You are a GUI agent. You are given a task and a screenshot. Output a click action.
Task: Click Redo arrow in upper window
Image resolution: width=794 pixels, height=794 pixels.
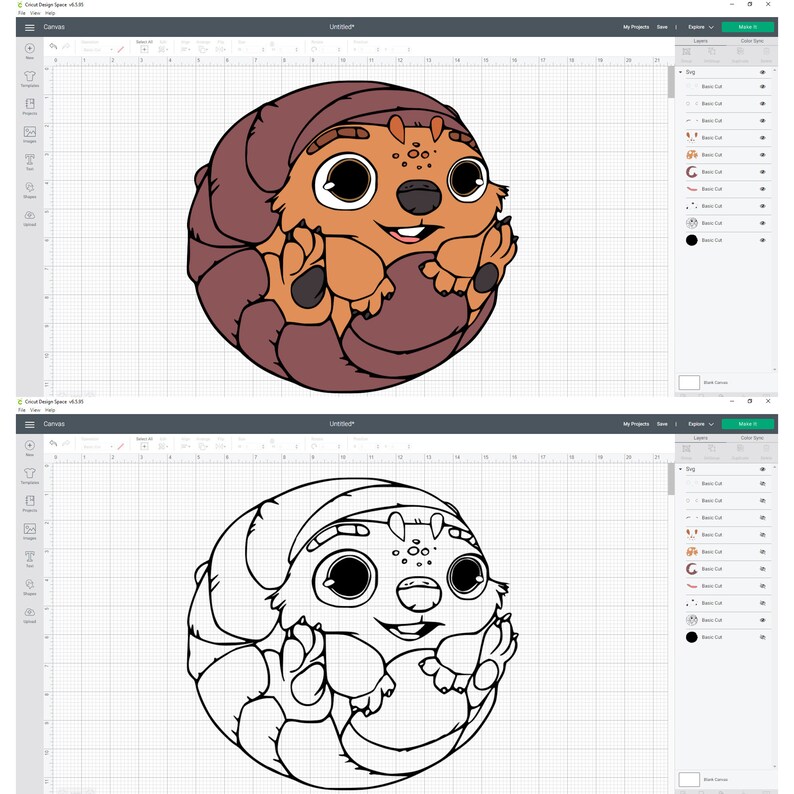click(66, 47)
